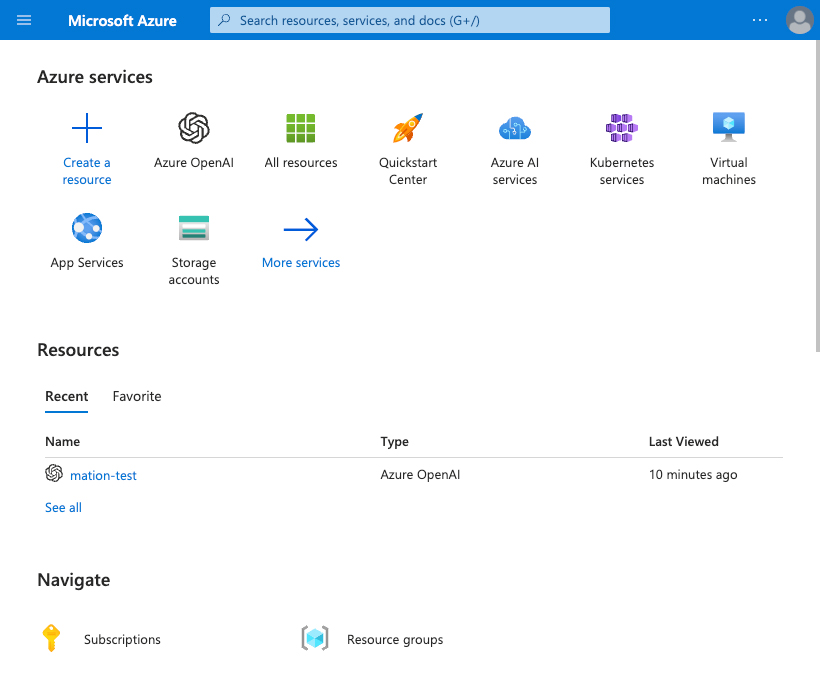This screenshot has width=820, height=680.
Task: Focus the search resources, services, and docs field
Action: pos(409,20)
